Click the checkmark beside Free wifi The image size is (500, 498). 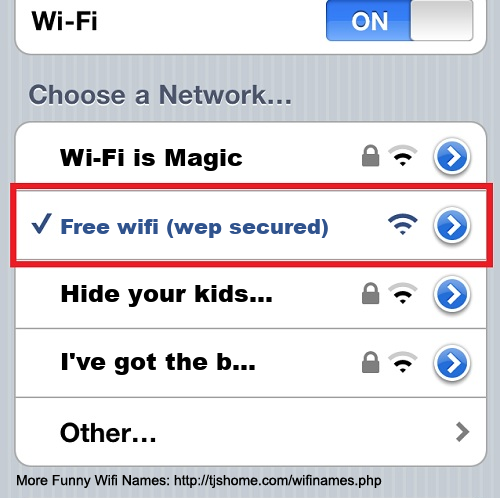(41, 223)
